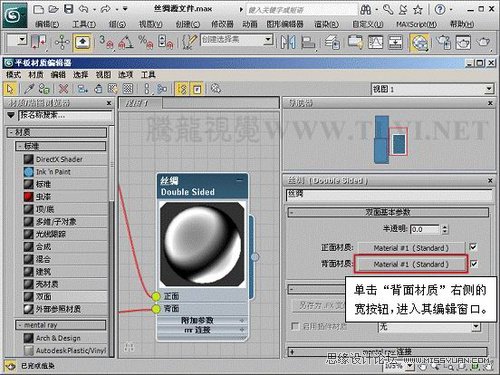This screenshot has height=375, width=500.
Task: Click the 正面材质 Material #1 (Standard) button
Action: 411,248
